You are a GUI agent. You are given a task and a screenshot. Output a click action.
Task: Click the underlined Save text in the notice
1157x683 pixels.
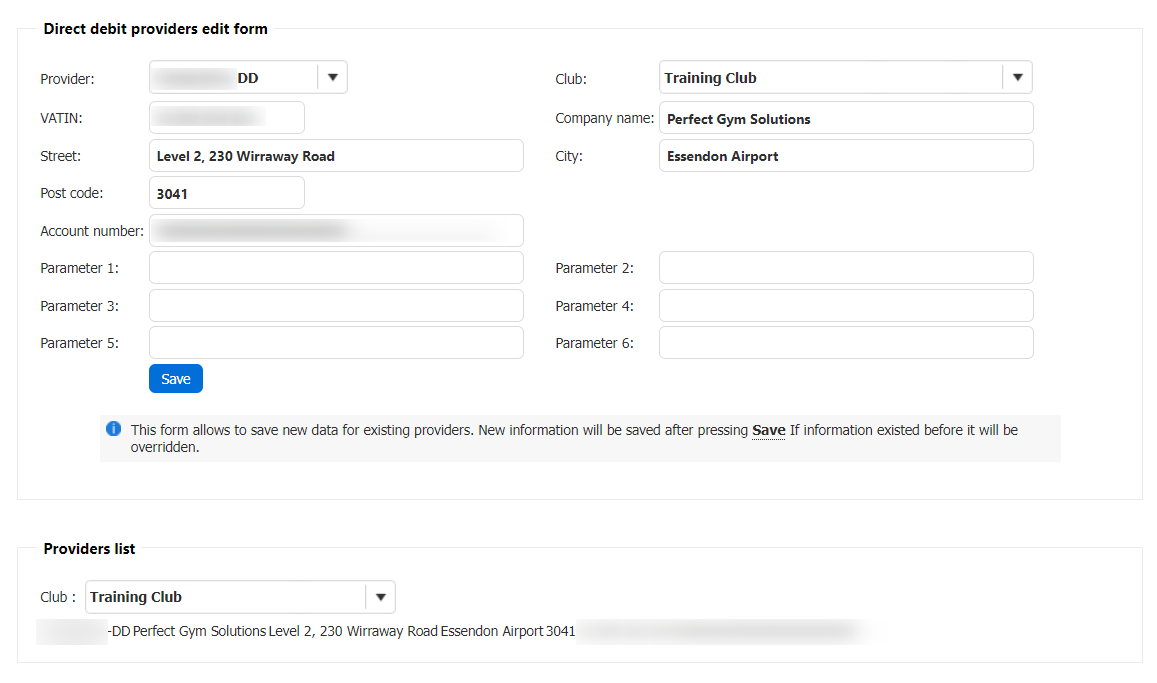coord(768,430)
